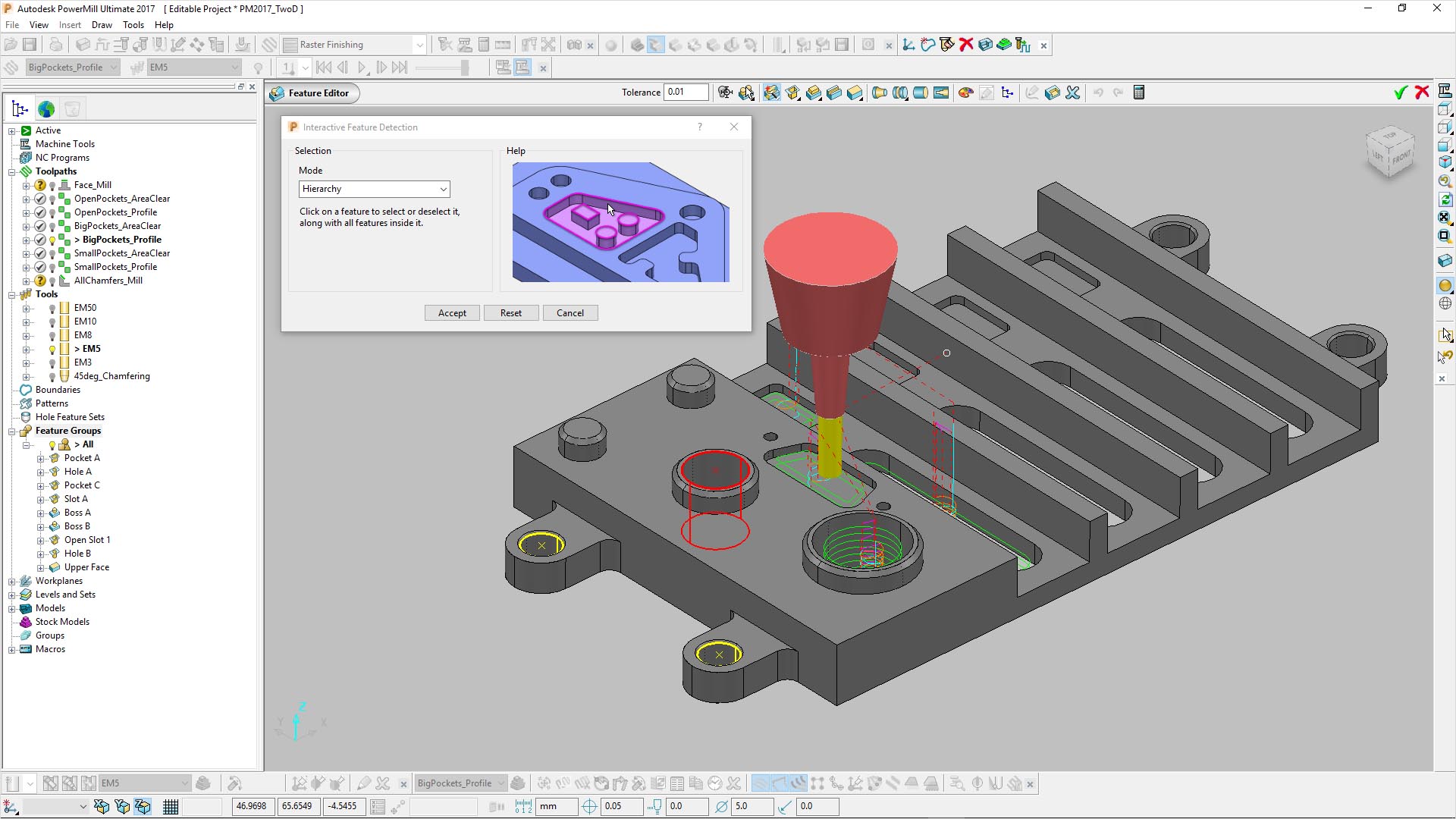Select the create workplane icon in the main toolbar

[x=908, y=45]
